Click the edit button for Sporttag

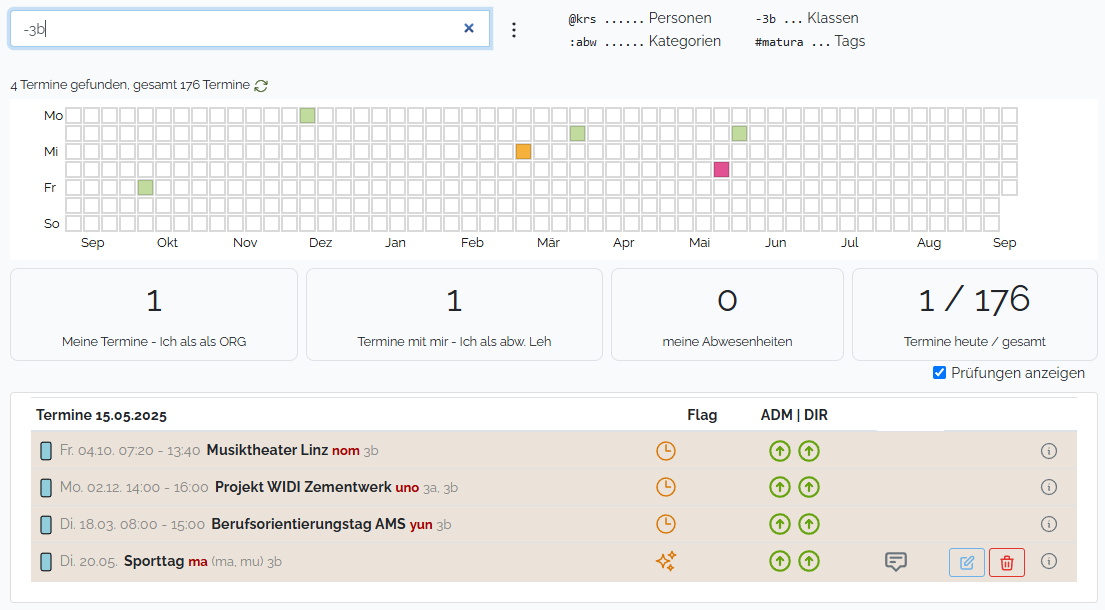966,563
